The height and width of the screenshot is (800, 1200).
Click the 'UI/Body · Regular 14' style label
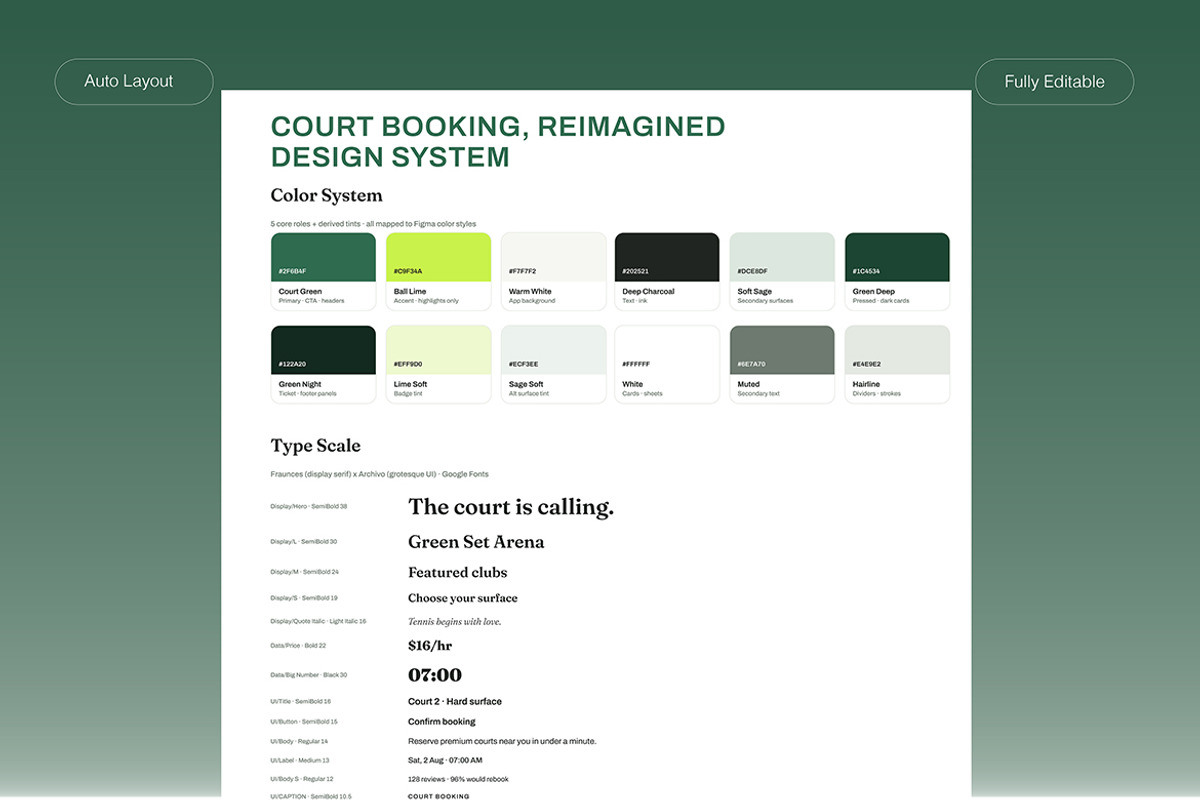click(x=299, y=741)
